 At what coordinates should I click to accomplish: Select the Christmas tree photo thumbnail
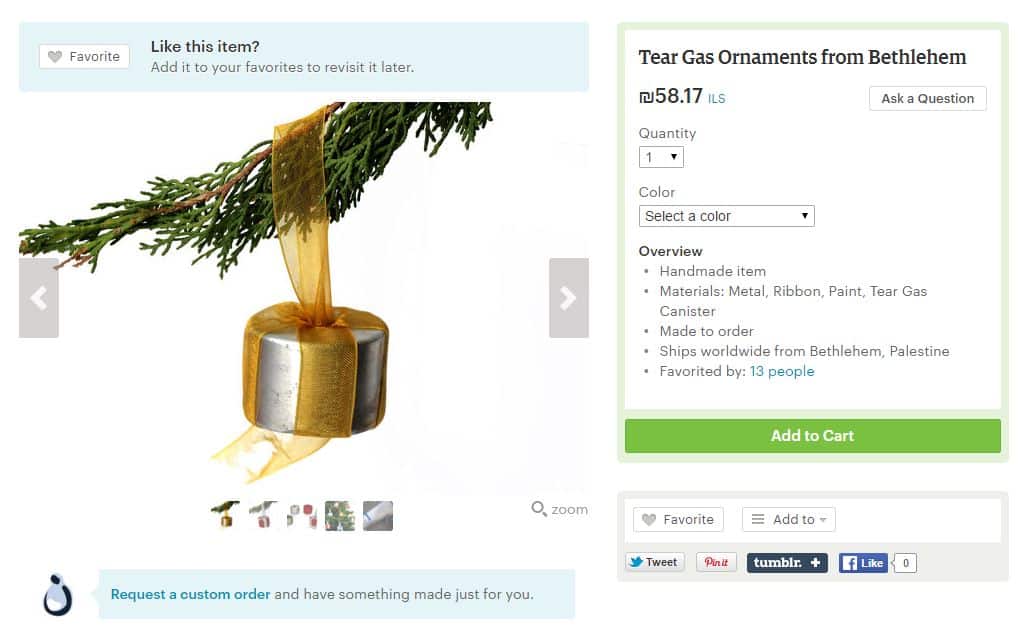340,516
